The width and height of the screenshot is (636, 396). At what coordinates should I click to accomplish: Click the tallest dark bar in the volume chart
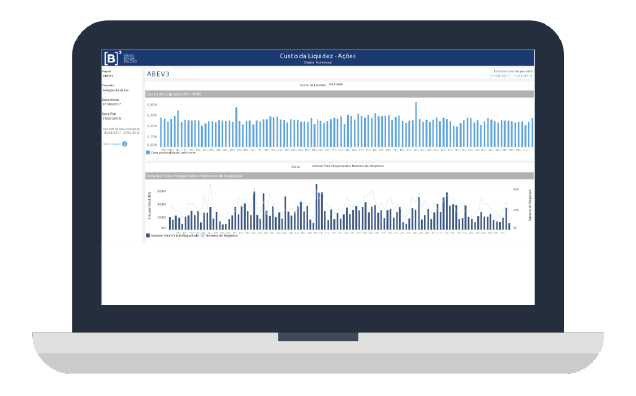click(x=316, y=207)
